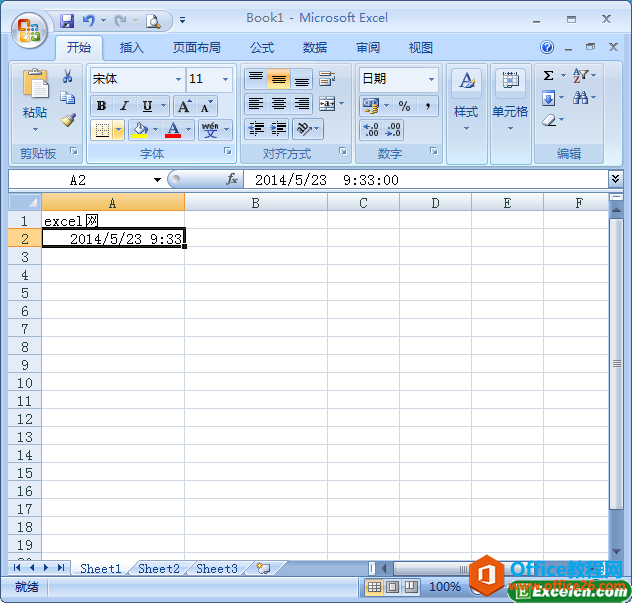Click the Office button orb
632x603 pixels.
point(29,30)
